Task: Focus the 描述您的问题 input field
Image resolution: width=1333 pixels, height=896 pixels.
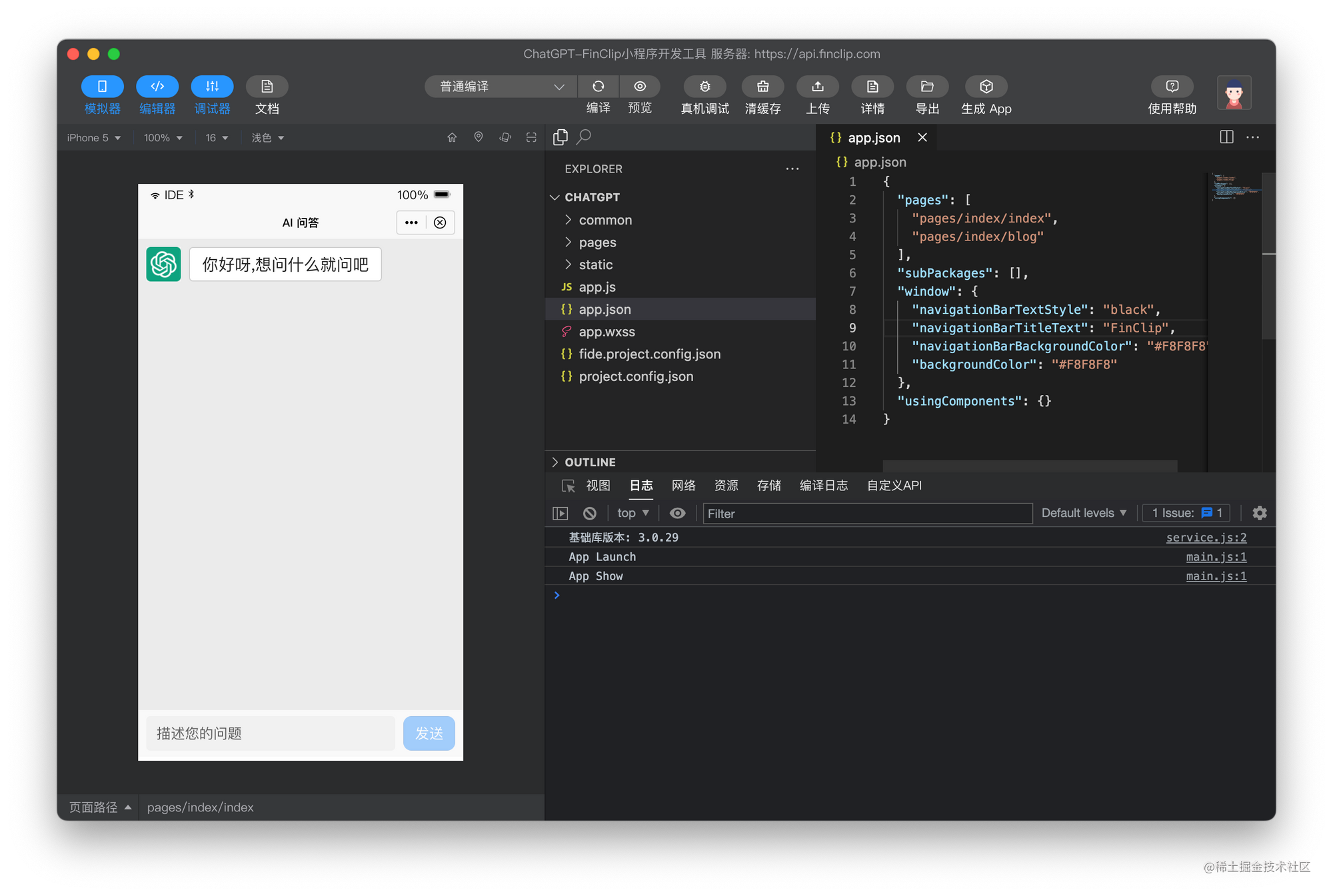Action: (271, 733)
